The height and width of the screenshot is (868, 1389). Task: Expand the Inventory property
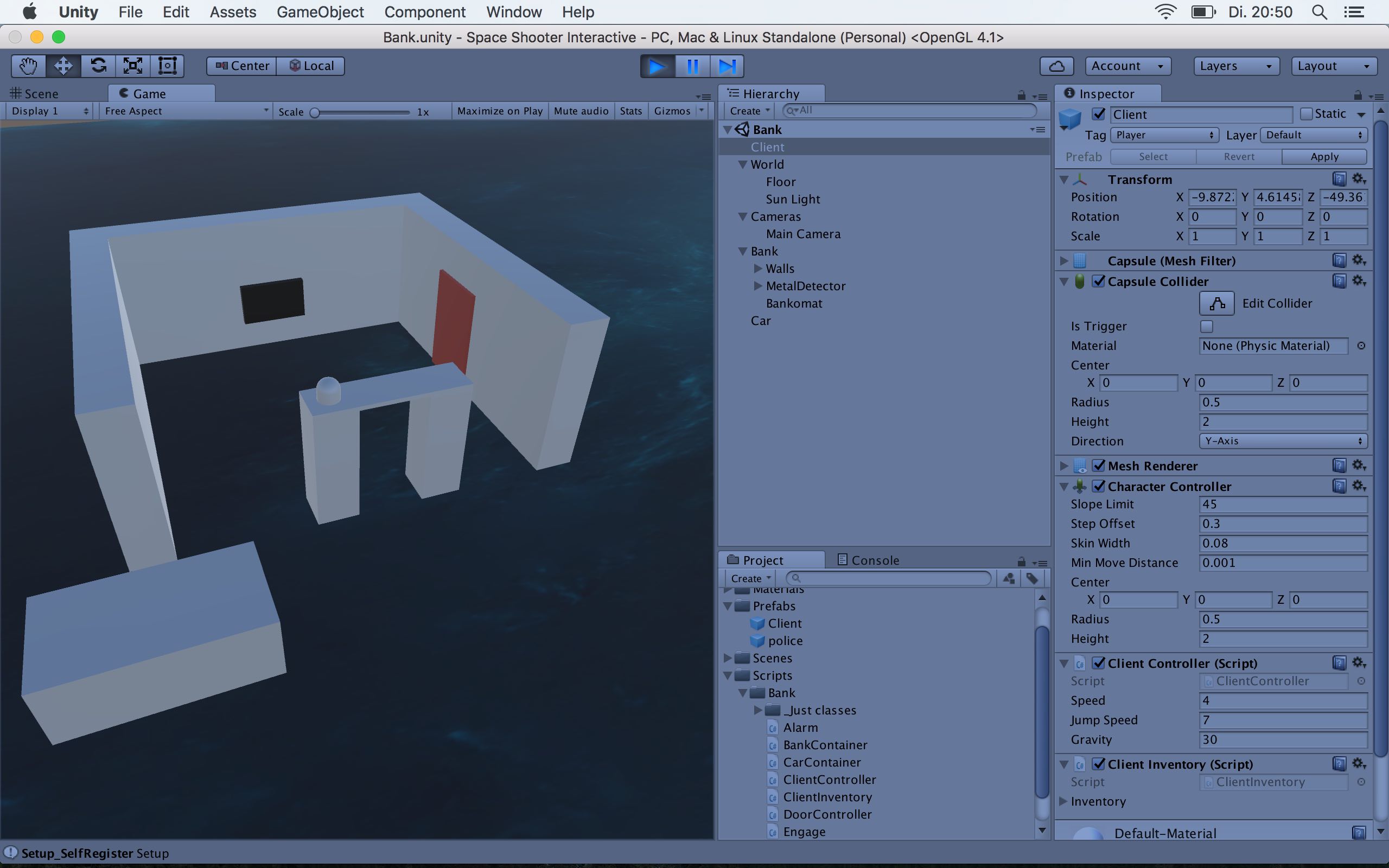1063,801
